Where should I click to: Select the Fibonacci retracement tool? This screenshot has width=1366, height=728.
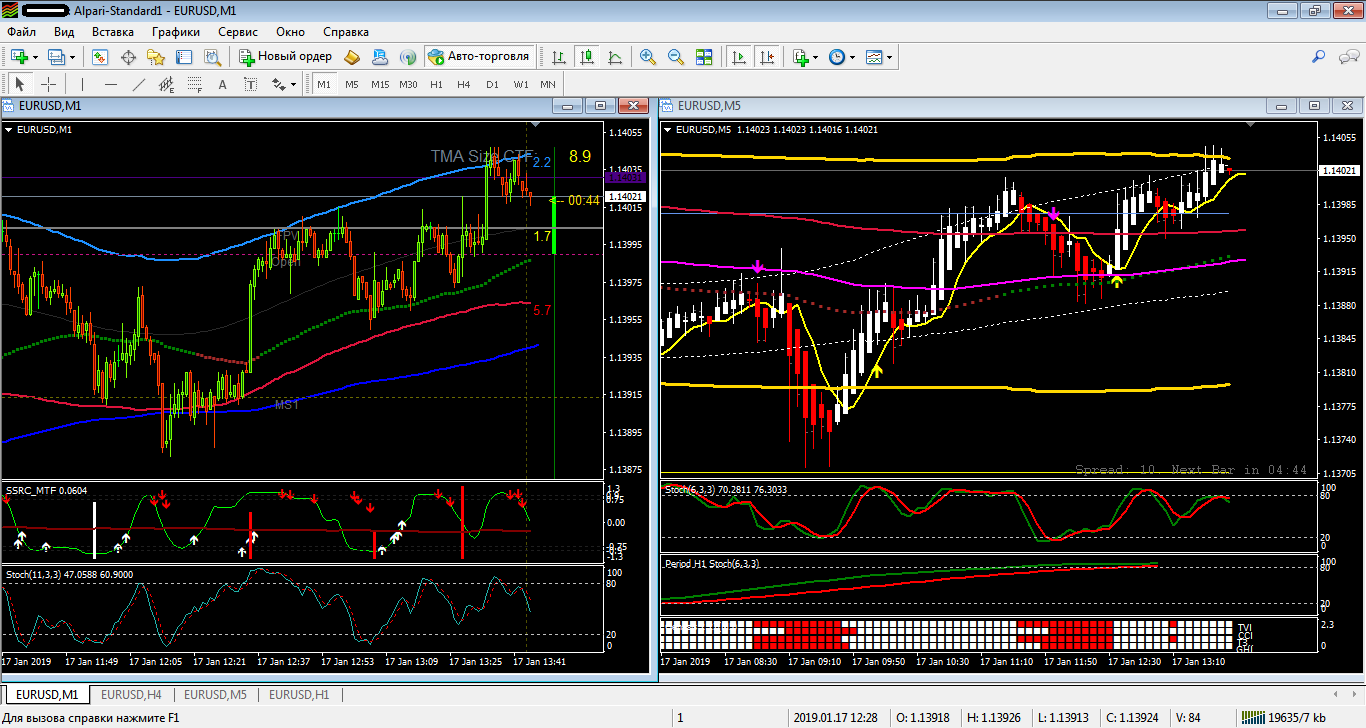pyautogui.click(x=194, y=84)
